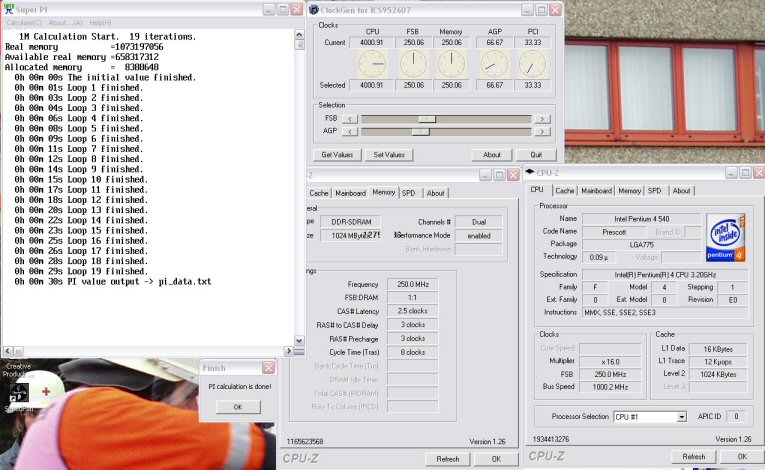Click the Cycle Time (Tras) 8 clocks field

[x=413, y=352]
